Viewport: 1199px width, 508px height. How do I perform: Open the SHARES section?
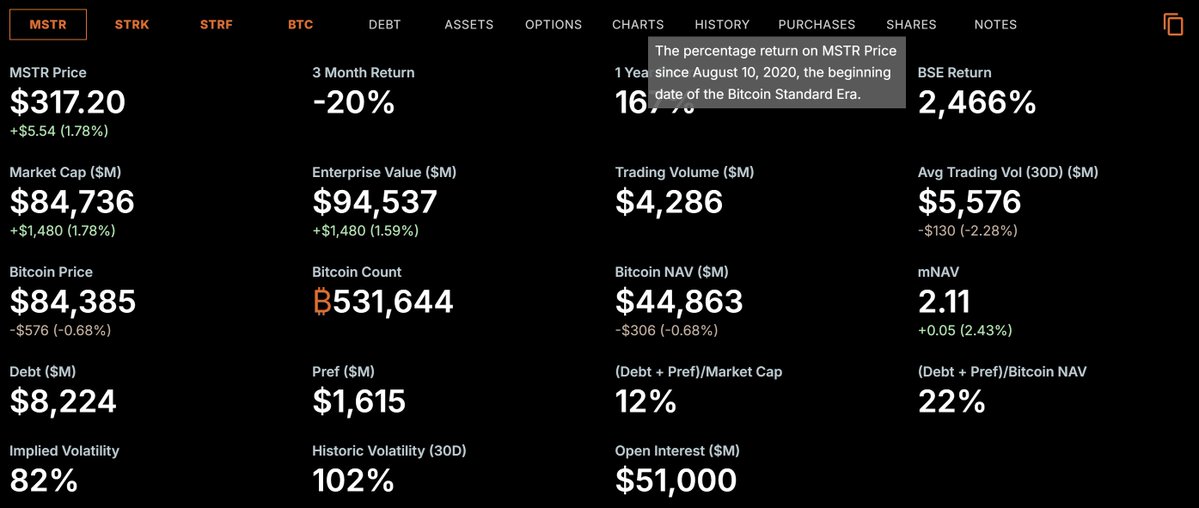[911, 24]
